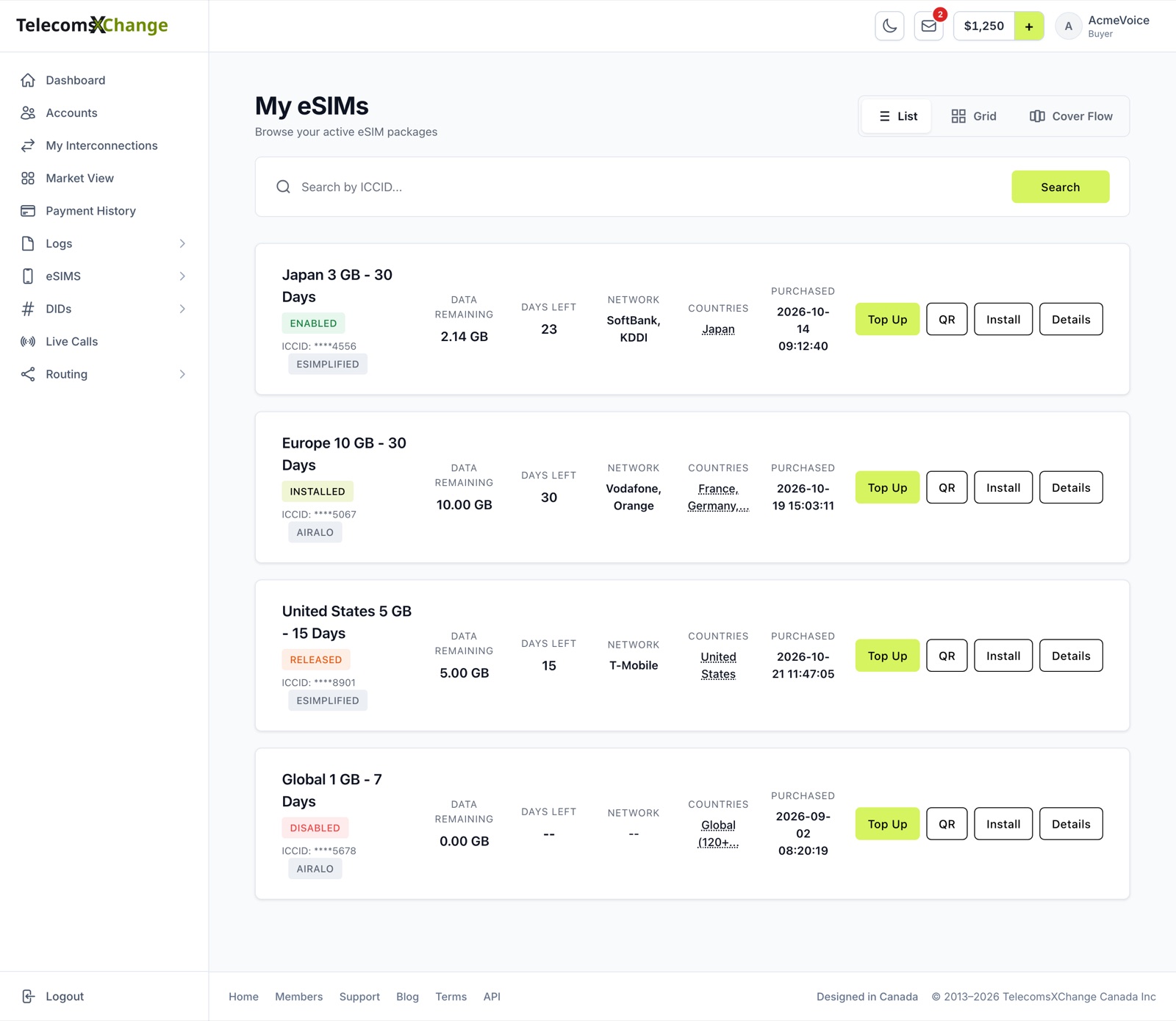Switch to Cover Flow view
Viewport: 1176px width, 1021px height.
click(1071, 116)
